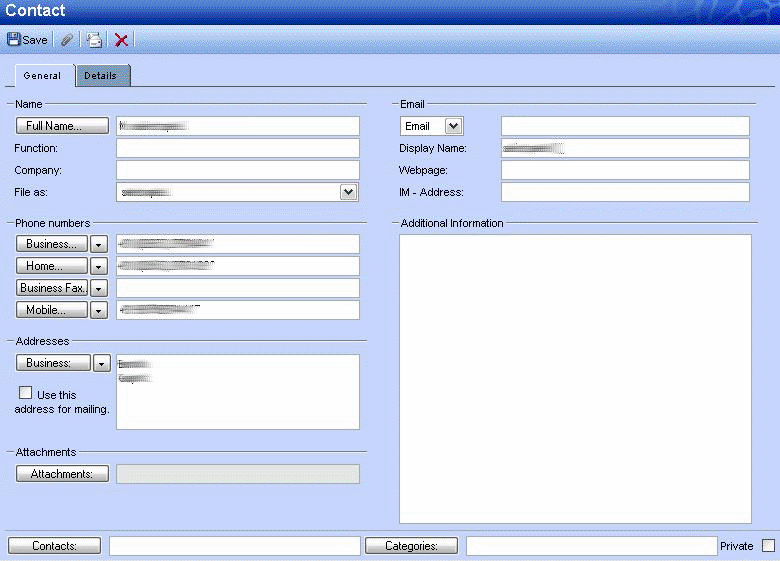Open the Business phone type arrow
780x561 pixels.
(x=98, y=244)
